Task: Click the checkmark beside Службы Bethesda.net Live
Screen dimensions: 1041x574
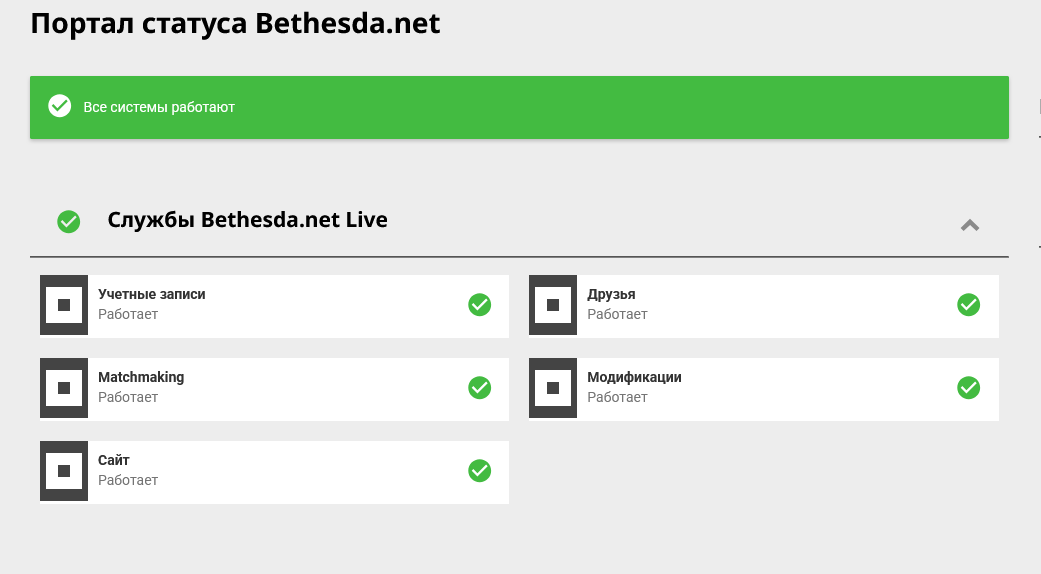Action: pyautogui.click(x=69, y=221)
